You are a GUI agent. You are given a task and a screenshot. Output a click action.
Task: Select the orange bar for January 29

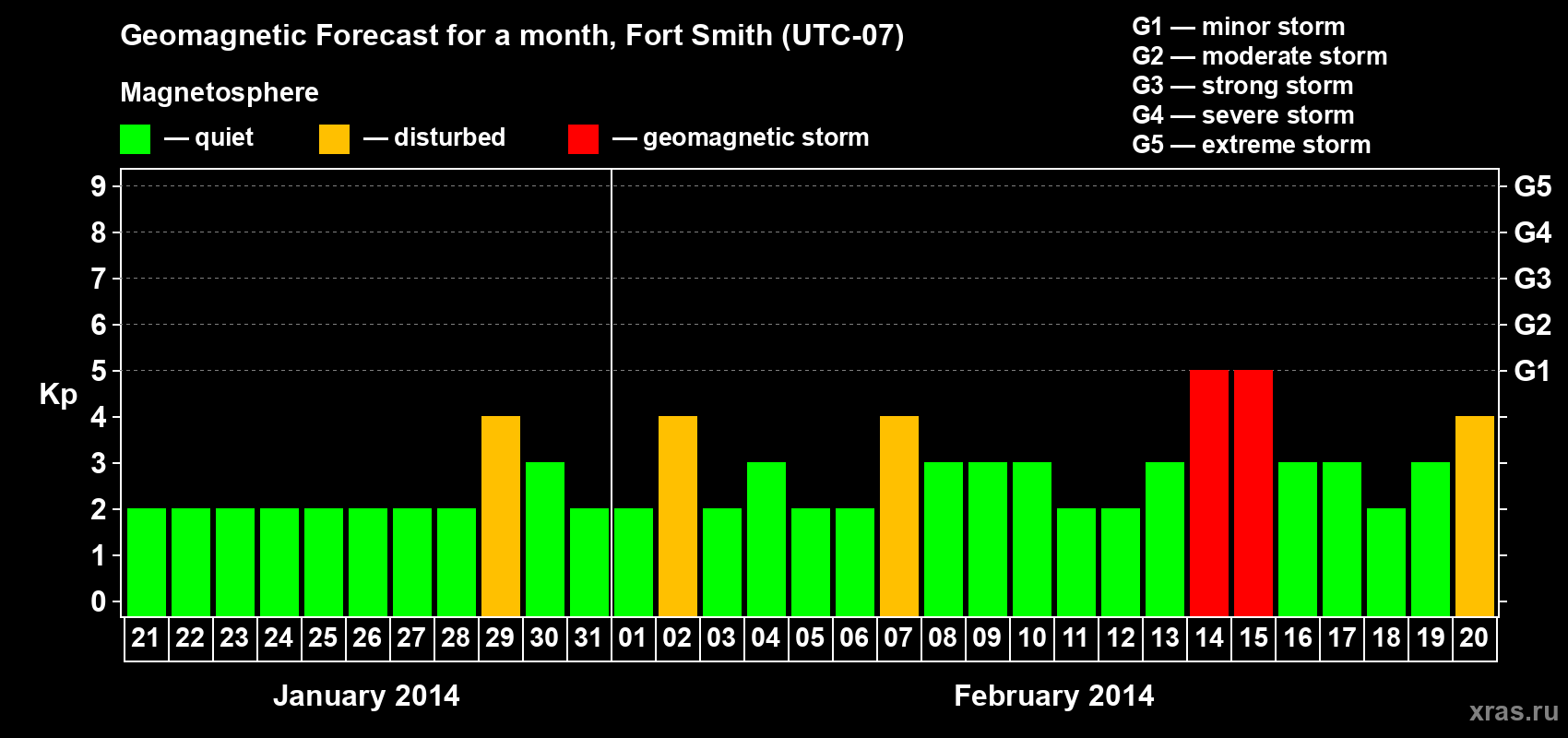[501, 516]
